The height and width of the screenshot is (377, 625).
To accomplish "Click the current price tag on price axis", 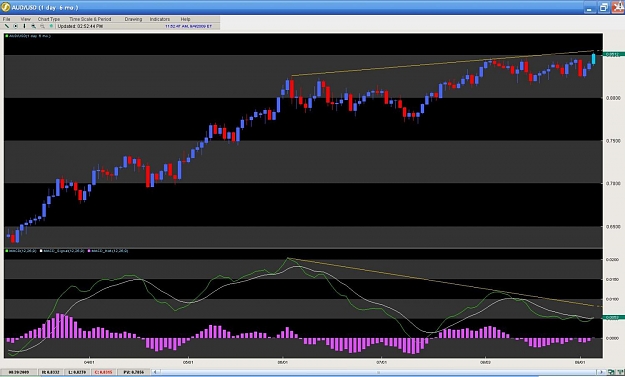I will pos(614,55).
